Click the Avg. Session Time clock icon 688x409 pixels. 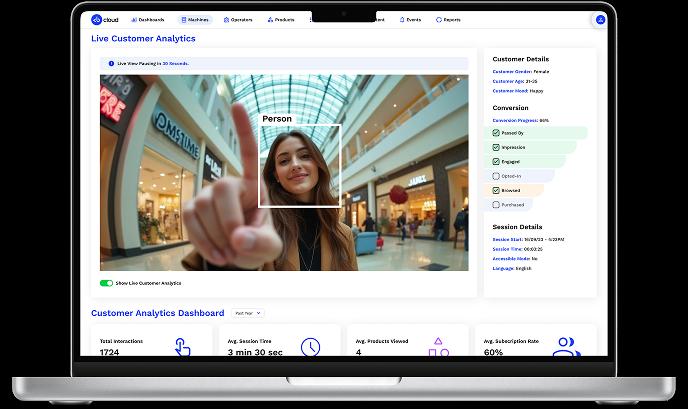point(311,347)
